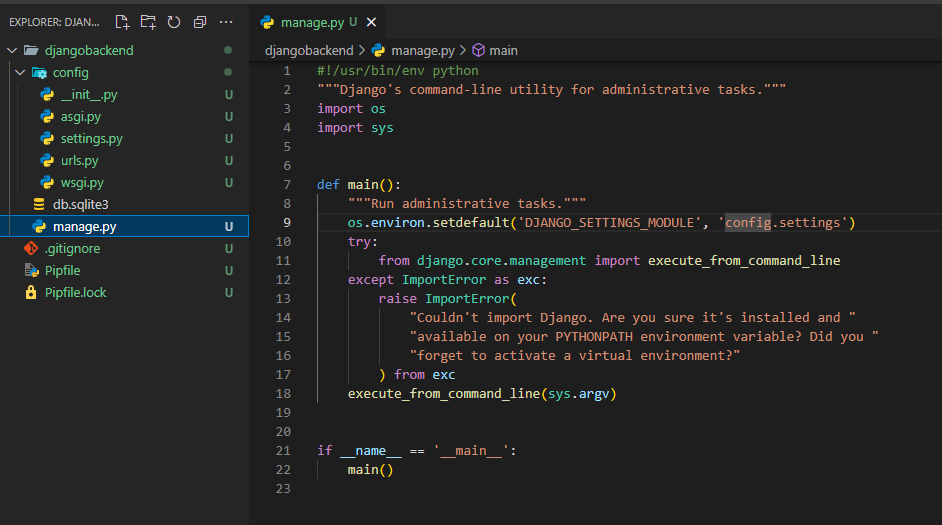Open db.sqlite3 in the Explorer
942x525 pixels.
80,205
